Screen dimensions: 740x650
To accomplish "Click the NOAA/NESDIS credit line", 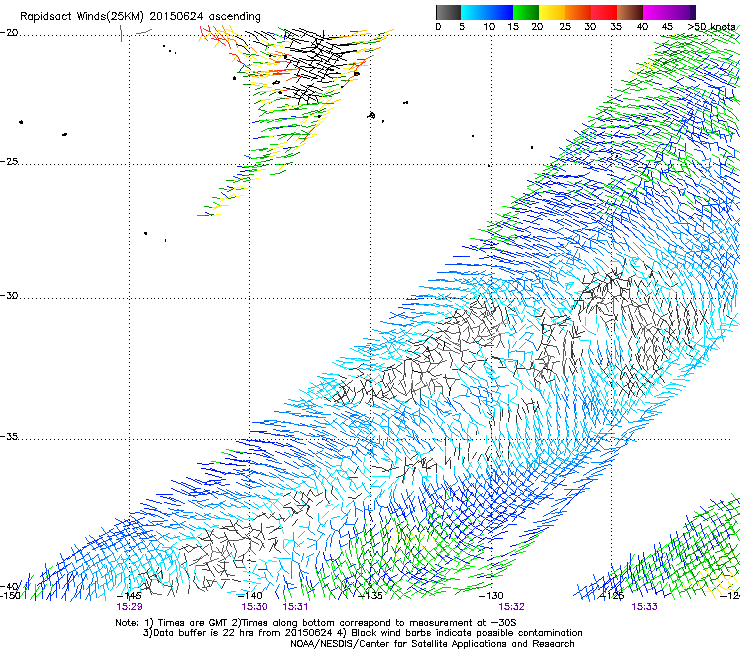I will pos(432,644).
